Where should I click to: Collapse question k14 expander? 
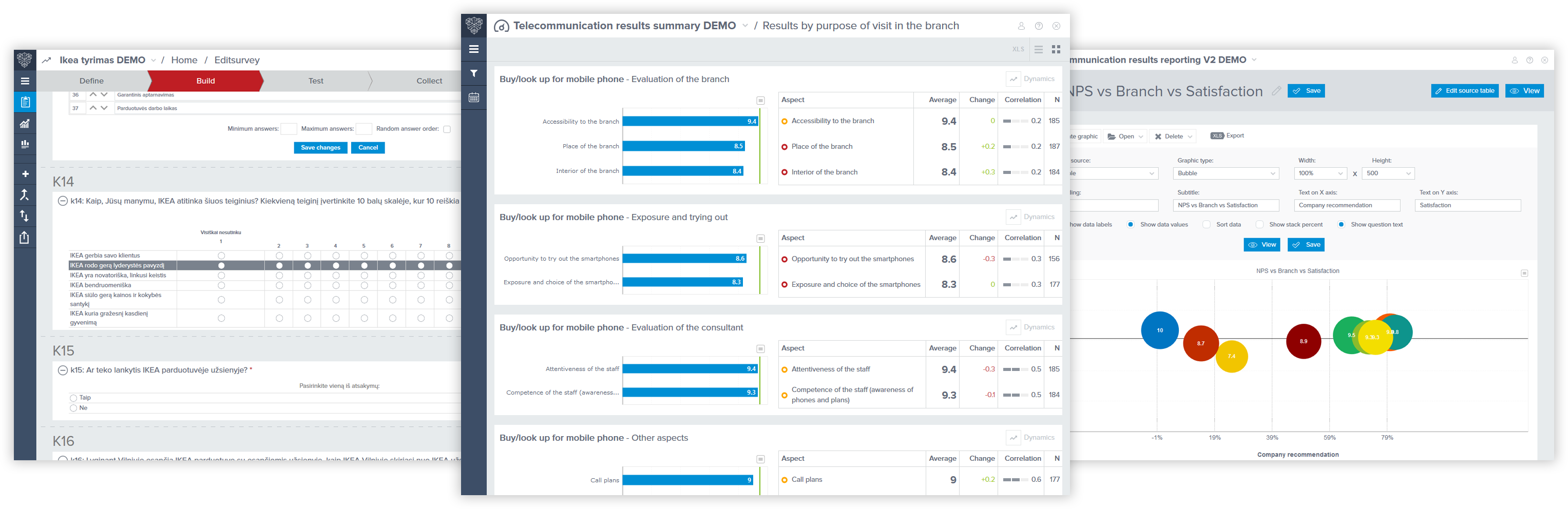pyautogui.click(x=62, y=201)
